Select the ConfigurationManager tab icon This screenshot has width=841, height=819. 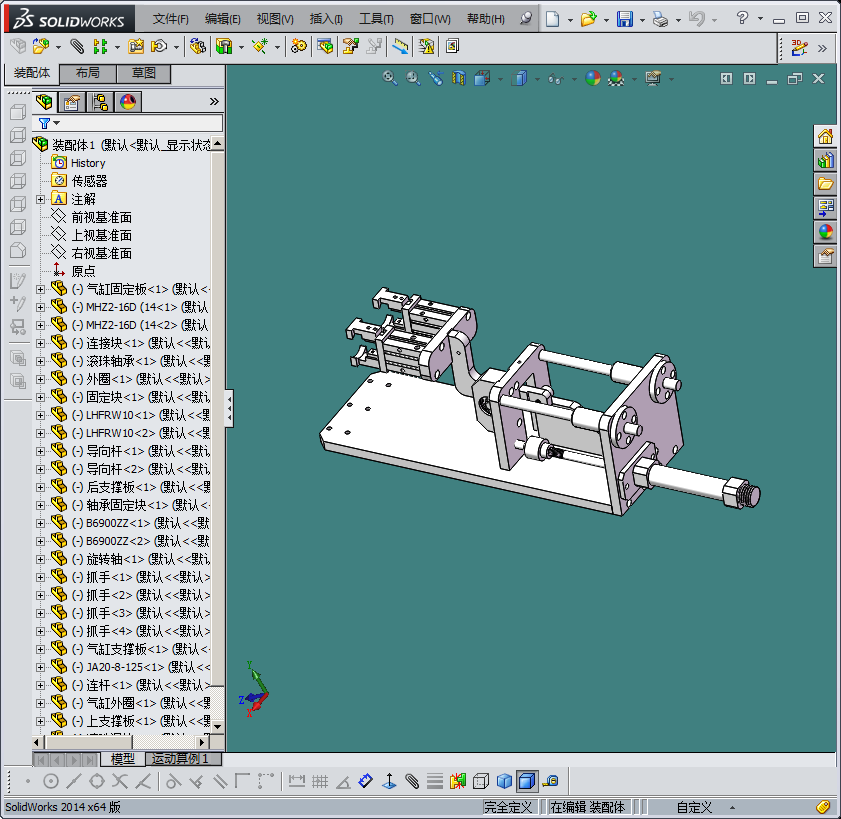coord(99,101)
